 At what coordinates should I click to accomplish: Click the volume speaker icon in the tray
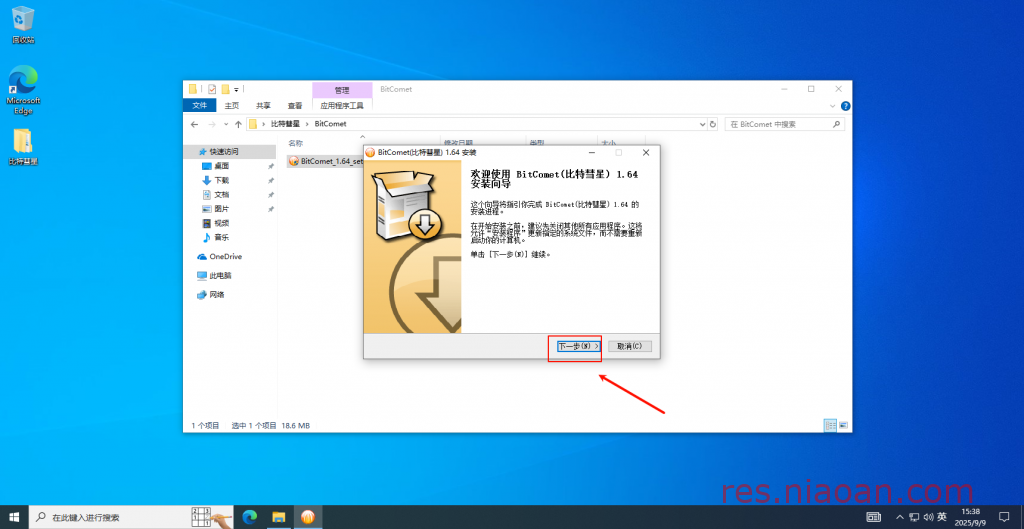tap(928, 517)
